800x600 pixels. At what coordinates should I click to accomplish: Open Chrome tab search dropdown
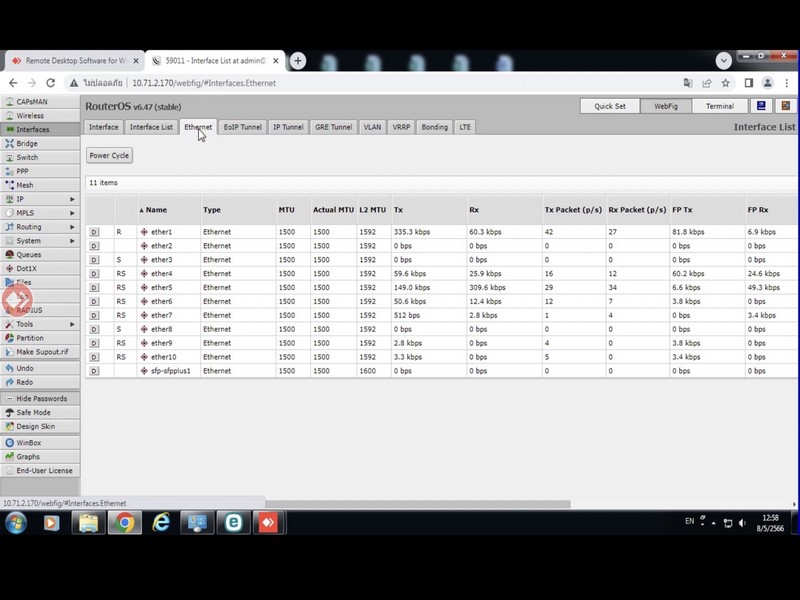(723, 61)
